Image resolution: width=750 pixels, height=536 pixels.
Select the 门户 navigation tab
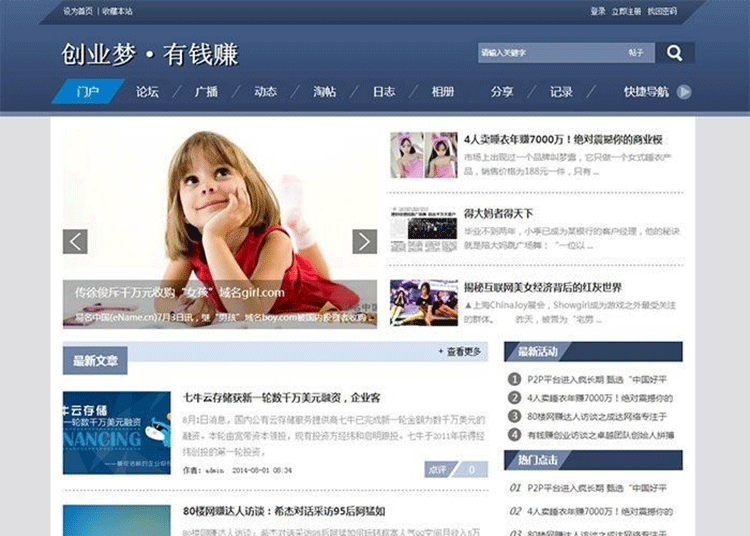[88, 91]
